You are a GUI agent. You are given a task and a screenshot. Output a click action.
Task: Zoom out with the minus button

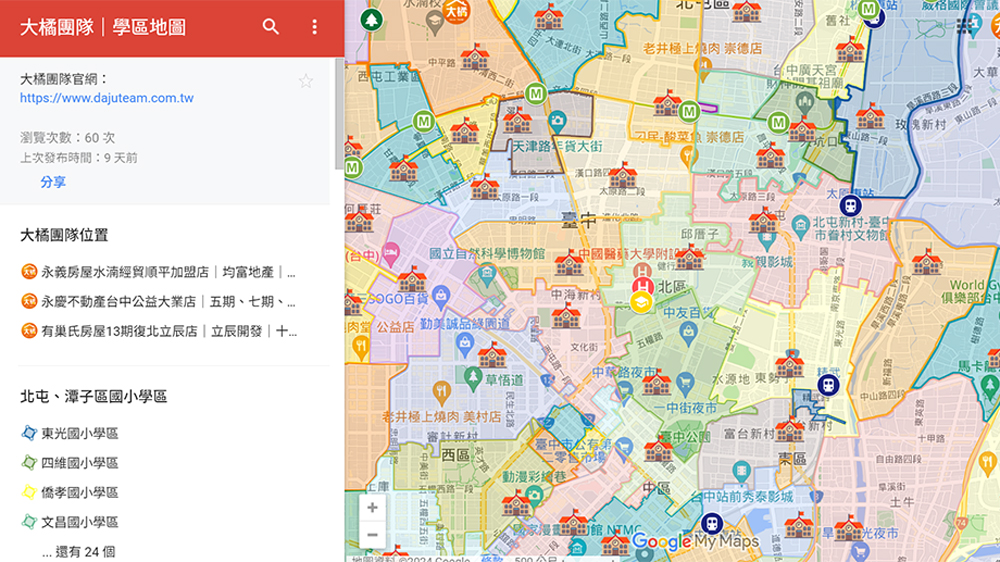tap(372, 535)
